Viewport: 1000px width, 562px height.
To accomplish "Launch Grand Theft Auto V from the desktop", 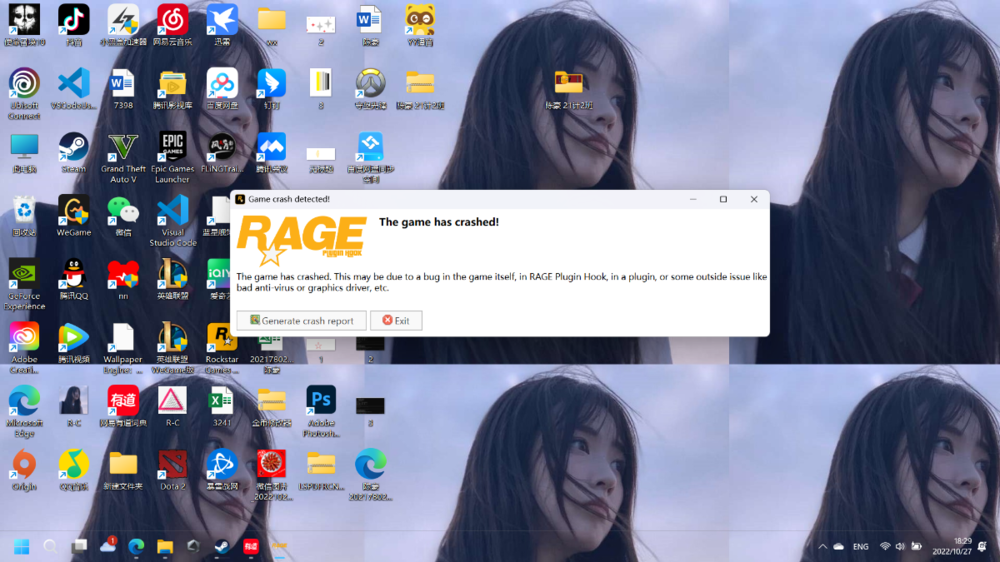I will point(123,158).
